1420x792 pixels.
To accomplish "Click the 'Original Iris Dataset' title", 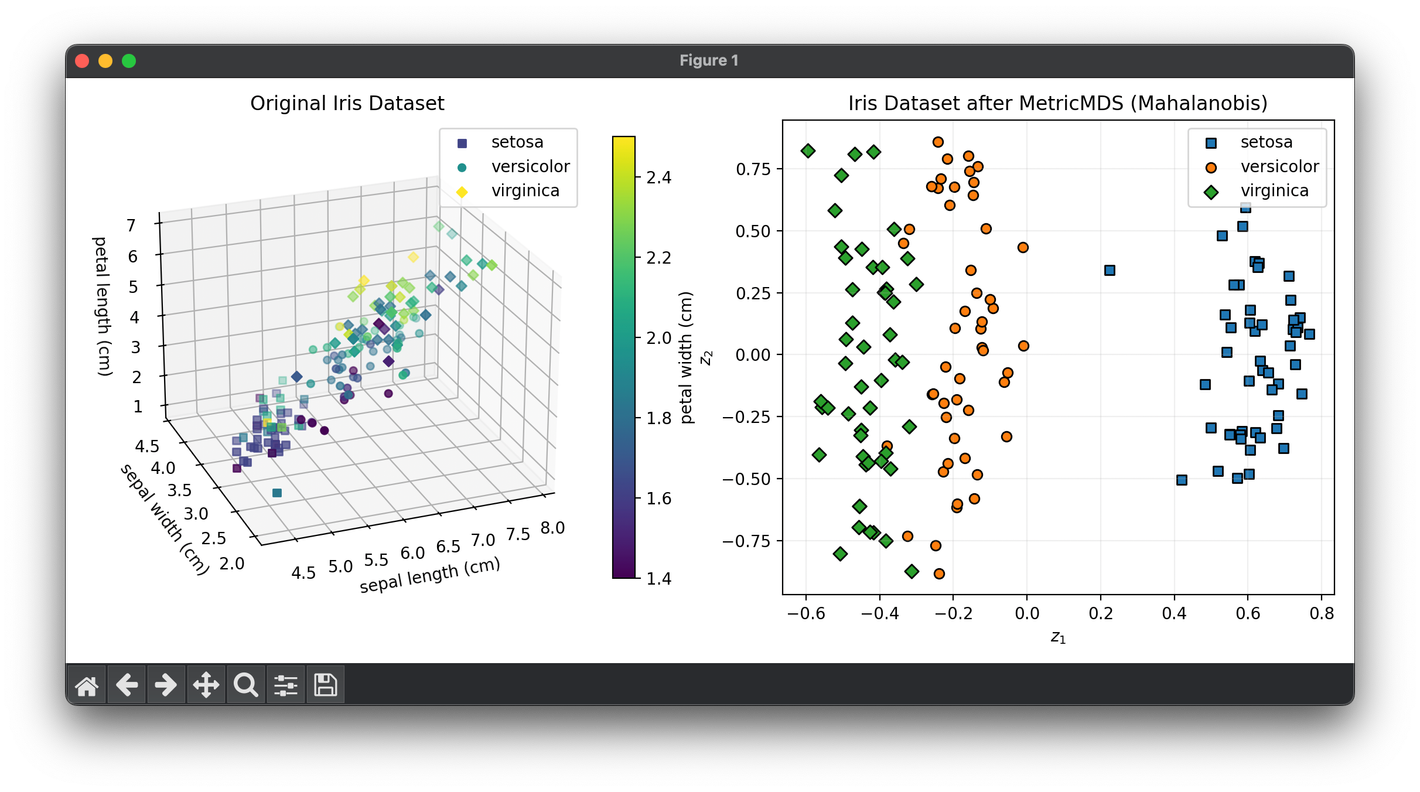I will coord(347,103).
